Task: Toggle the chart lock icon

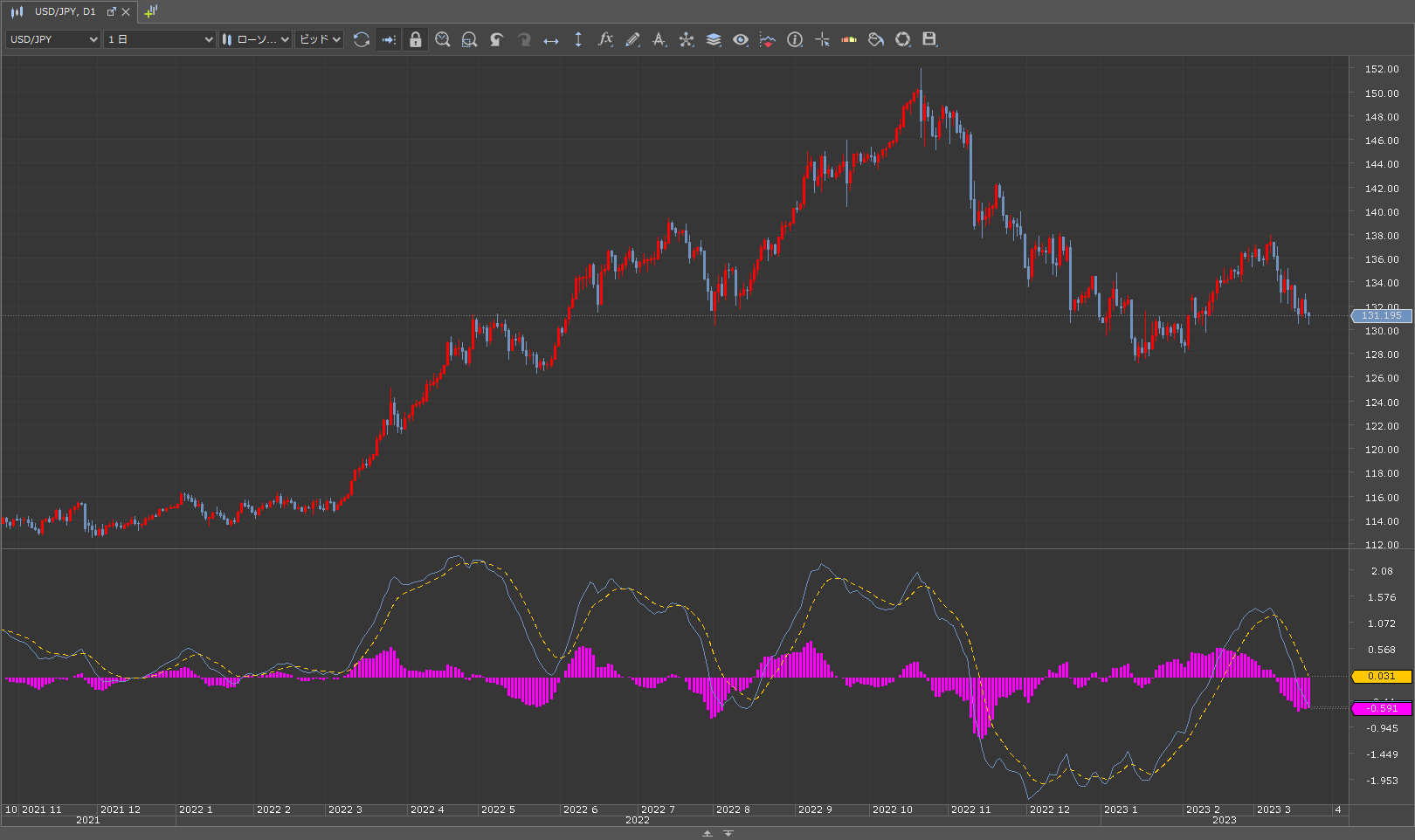Action: pyautogui.click(x=416, y=39)
